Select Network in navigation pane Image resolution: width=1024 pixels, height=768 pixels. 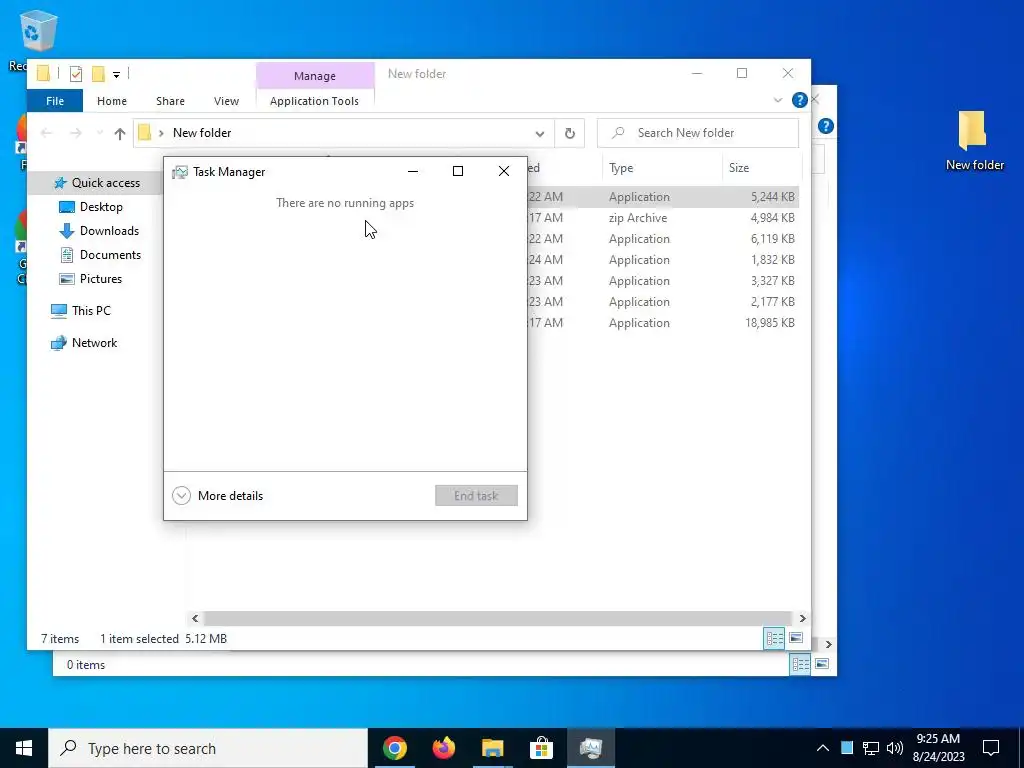[95, 343]
